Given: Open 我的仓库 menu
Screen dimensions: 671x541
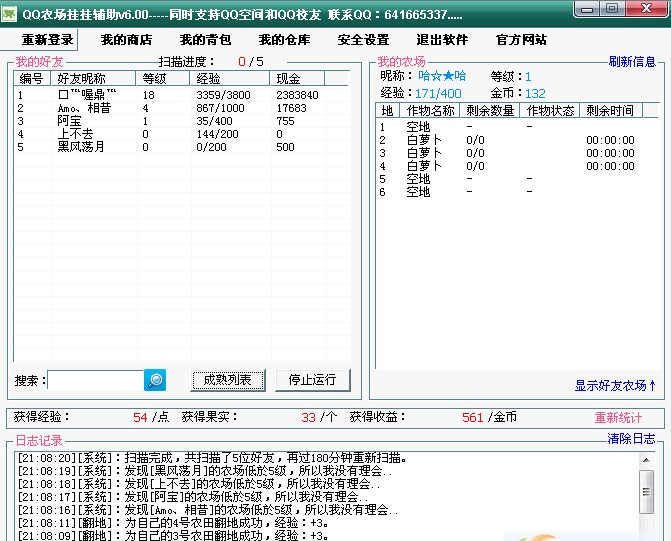Looking at the screenshot, I should pos(284,40).
